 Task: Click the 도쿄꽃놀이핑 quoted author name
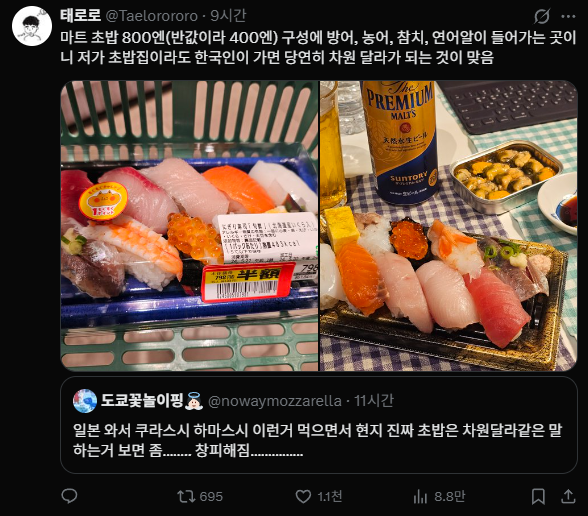[x=141, y=400]
